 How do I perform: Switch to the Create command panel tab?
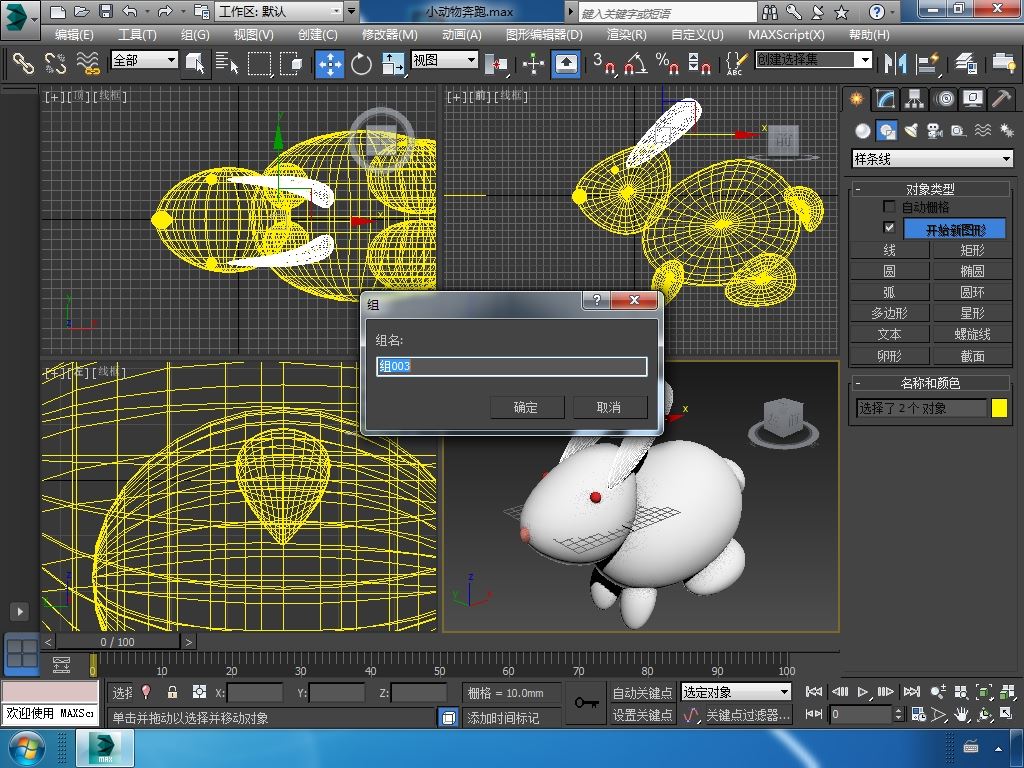click(x=856, y=99)
